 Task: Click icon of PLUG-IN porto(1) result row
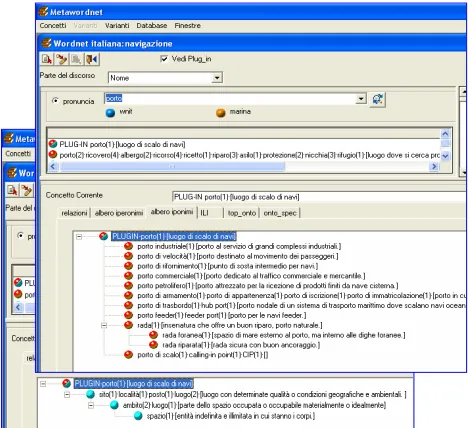[53, 144]
